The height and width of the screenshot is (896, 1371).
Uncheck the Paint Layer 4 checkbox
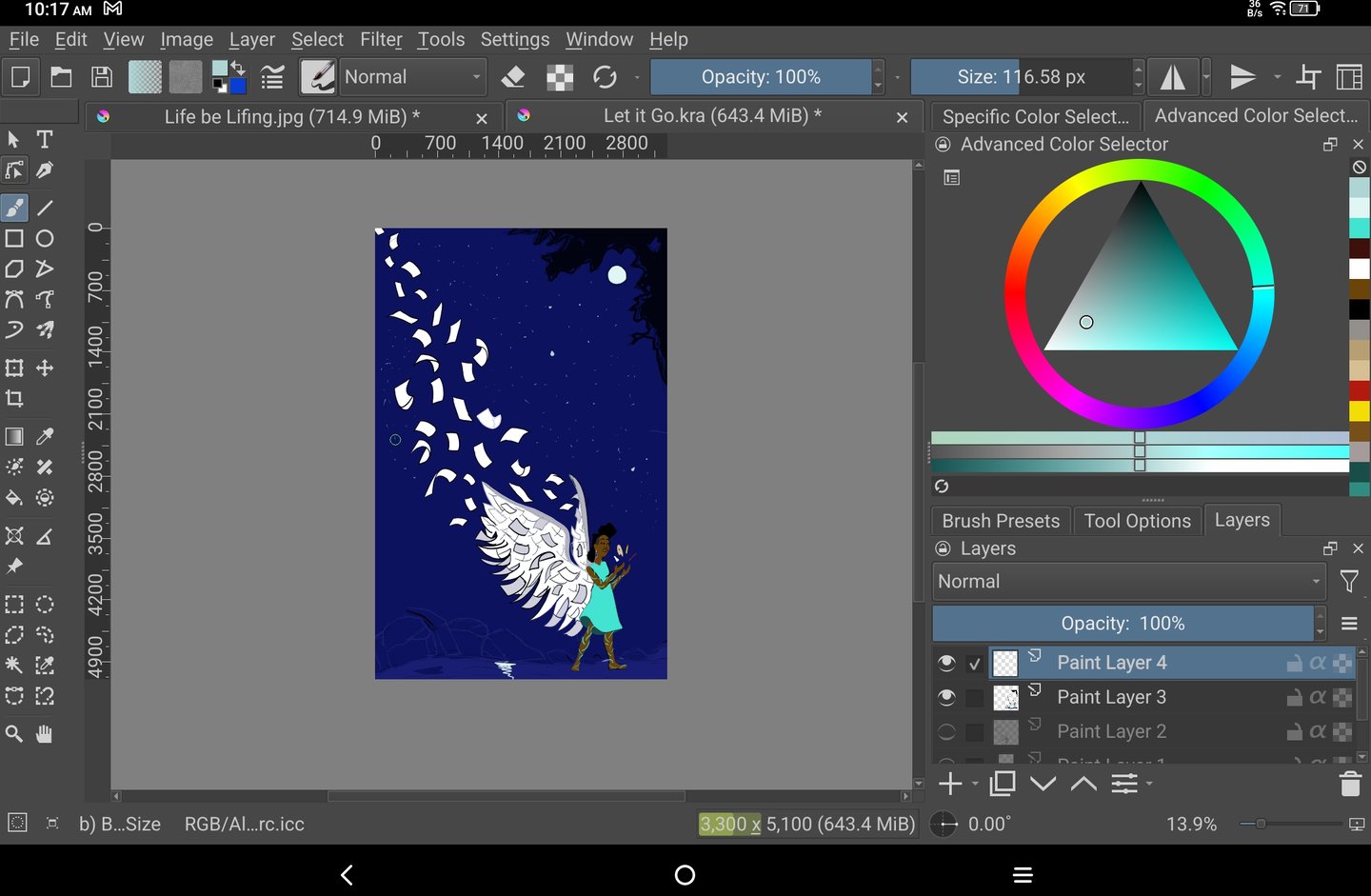(x=974, y=664)
